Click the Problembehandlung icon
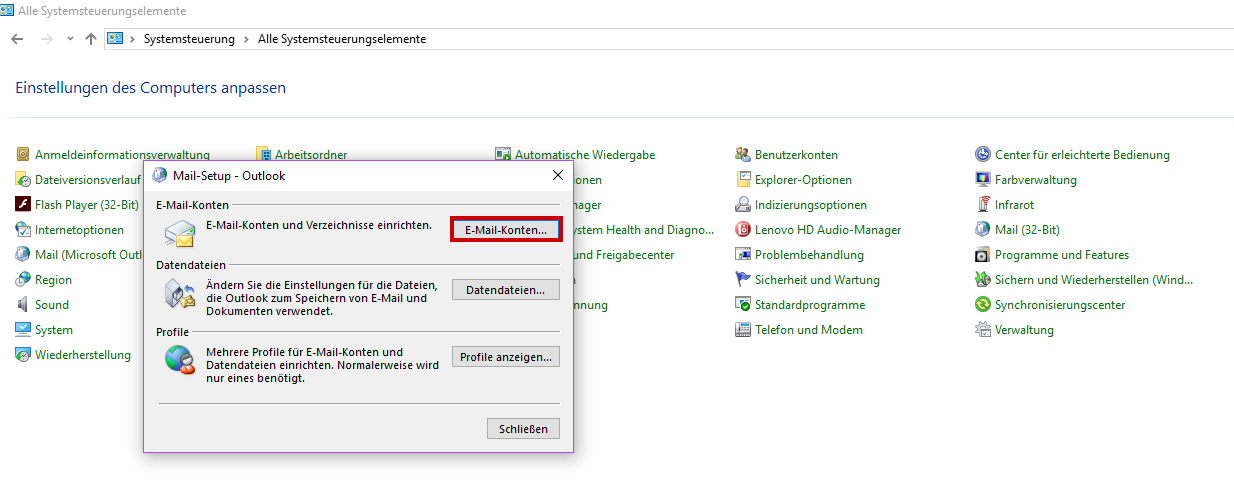 [743, 255]
